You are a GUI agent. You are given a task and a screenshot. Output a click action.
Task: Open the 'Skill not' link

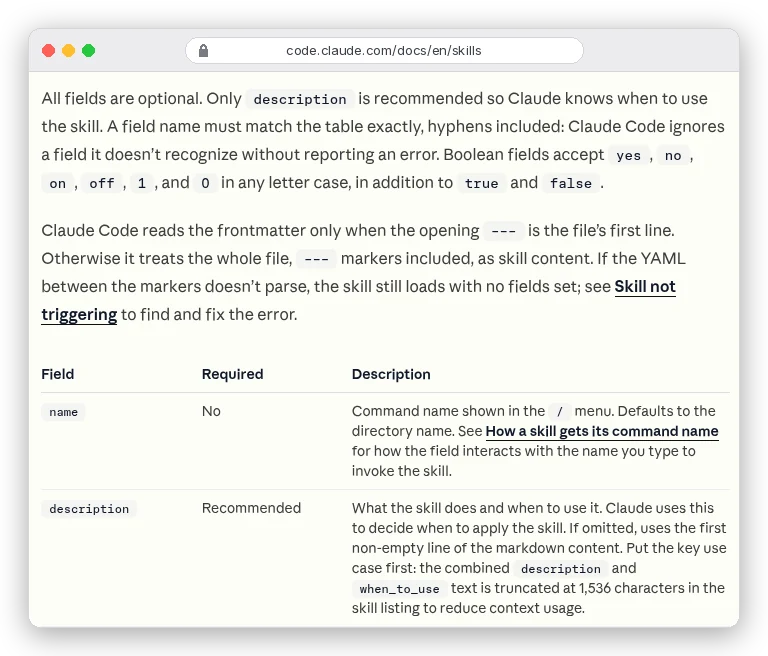point(645,286)
